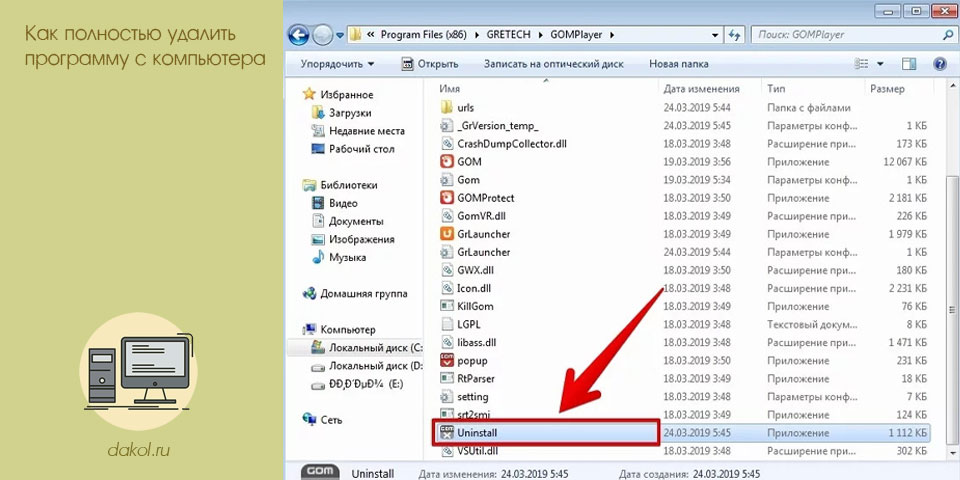Sort by the Имя column header

coord(449,89)
